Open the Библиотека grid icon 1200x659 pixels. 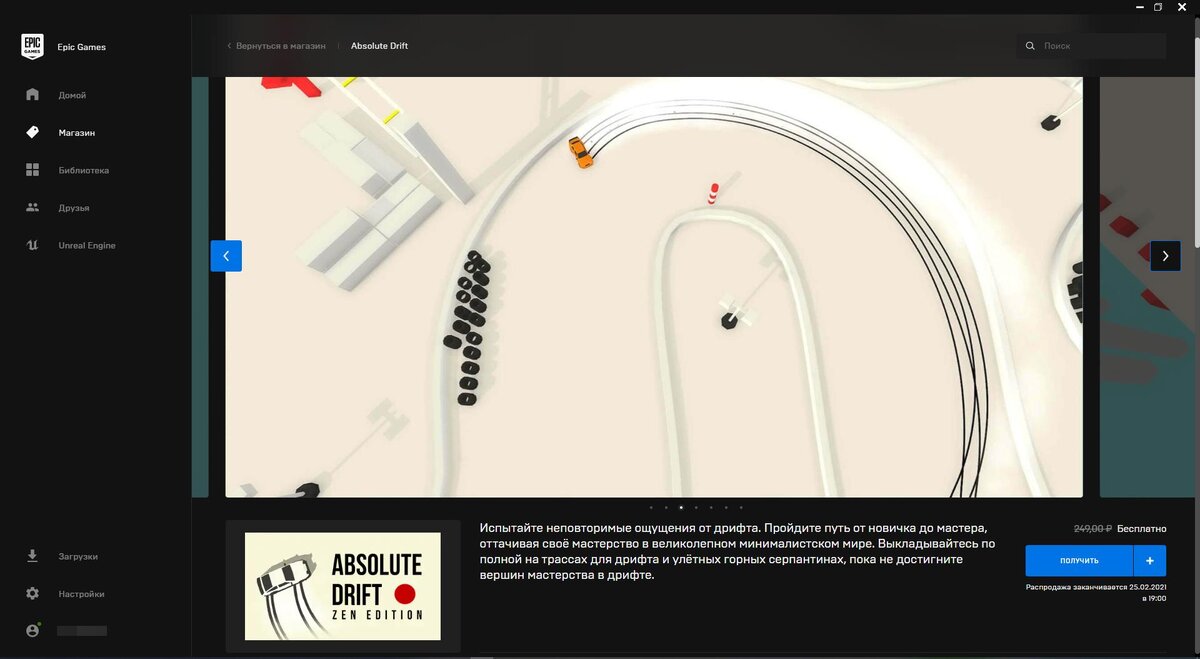[x=32, y=170]
